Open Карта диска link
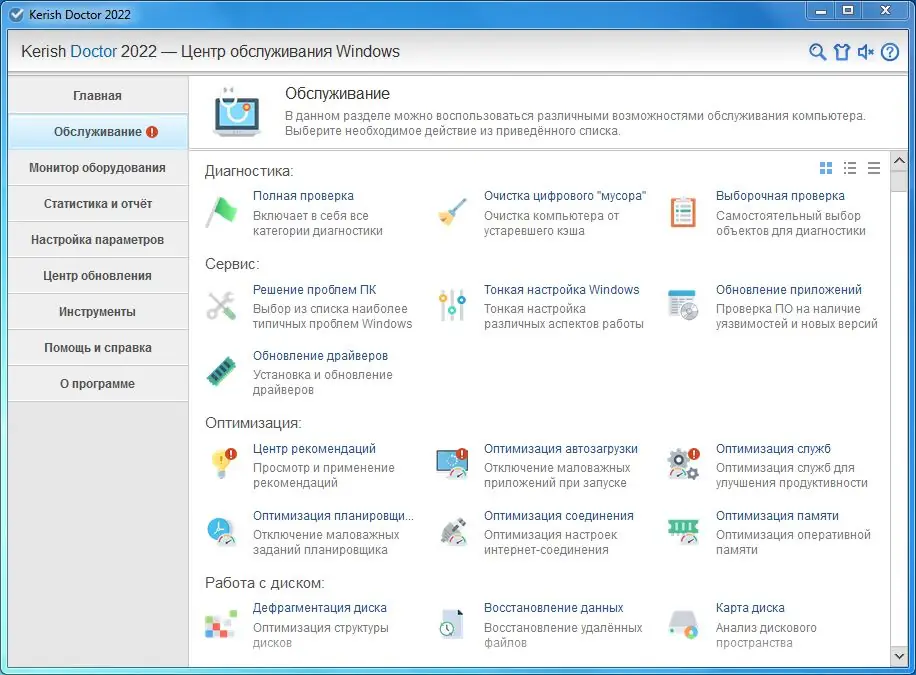Screen dimensions: 916x675 click(750, 608)
